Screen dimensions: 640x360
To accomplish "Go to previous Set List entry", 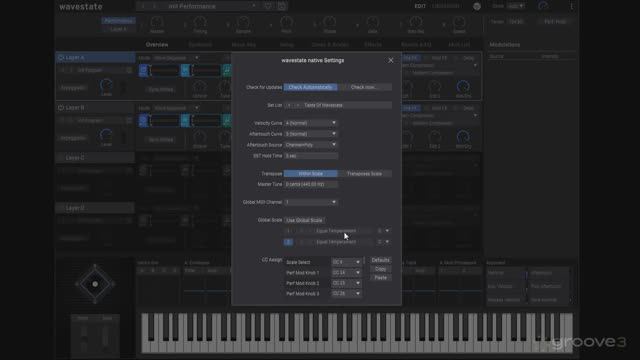I will click(289, 105).
